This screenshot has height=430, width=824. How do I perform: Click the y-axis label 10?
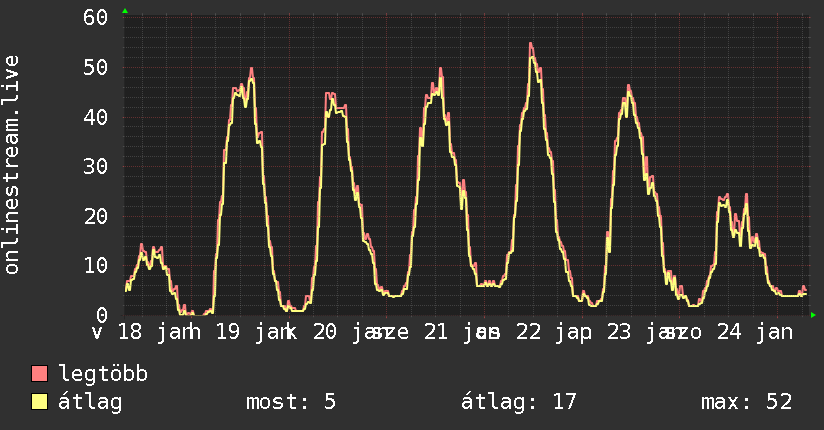coord(96,265)
